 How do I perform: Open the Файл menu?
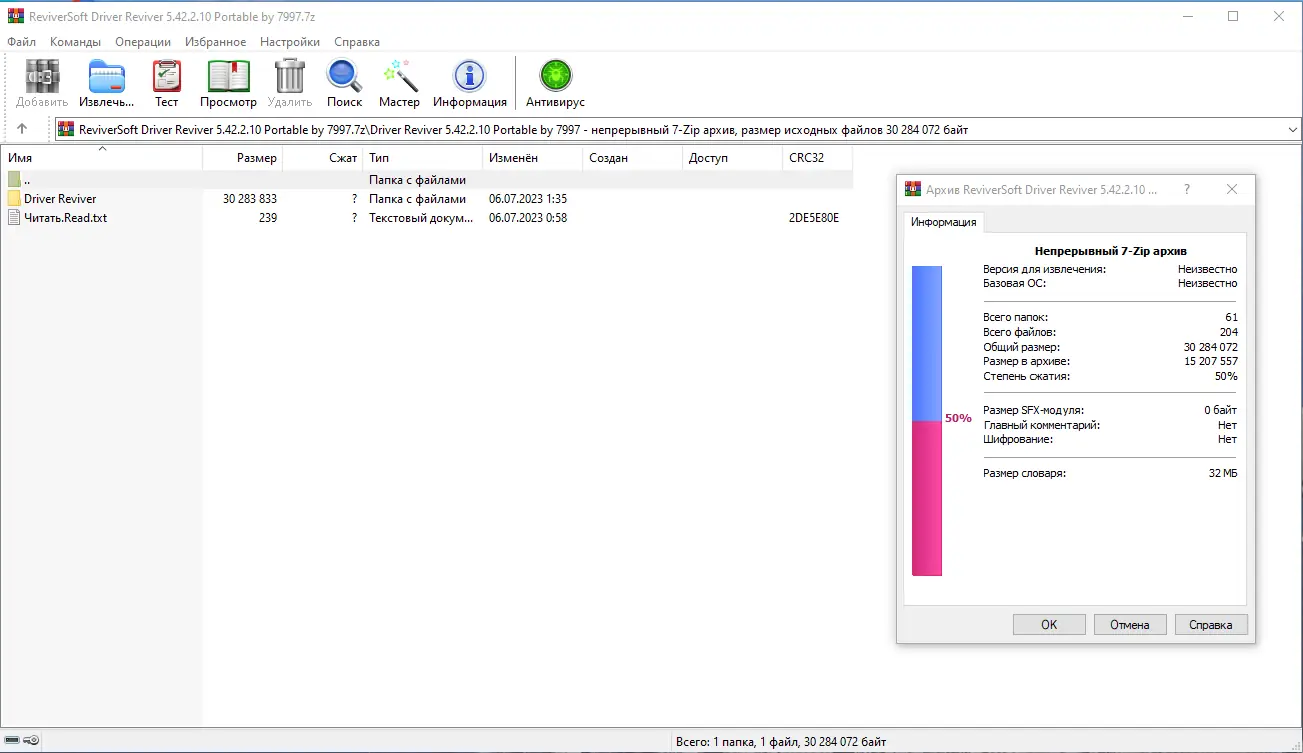pyautogui.click(x=22, y=42)
